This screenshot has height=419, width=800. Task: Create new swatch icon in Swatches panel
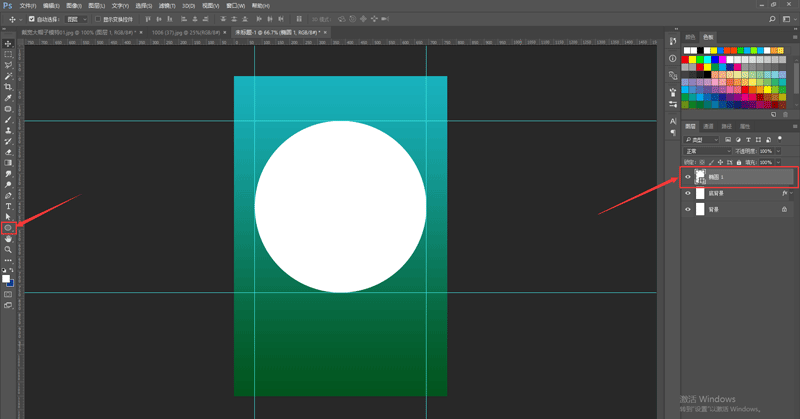pyautogui.click(x=774, y=115)
